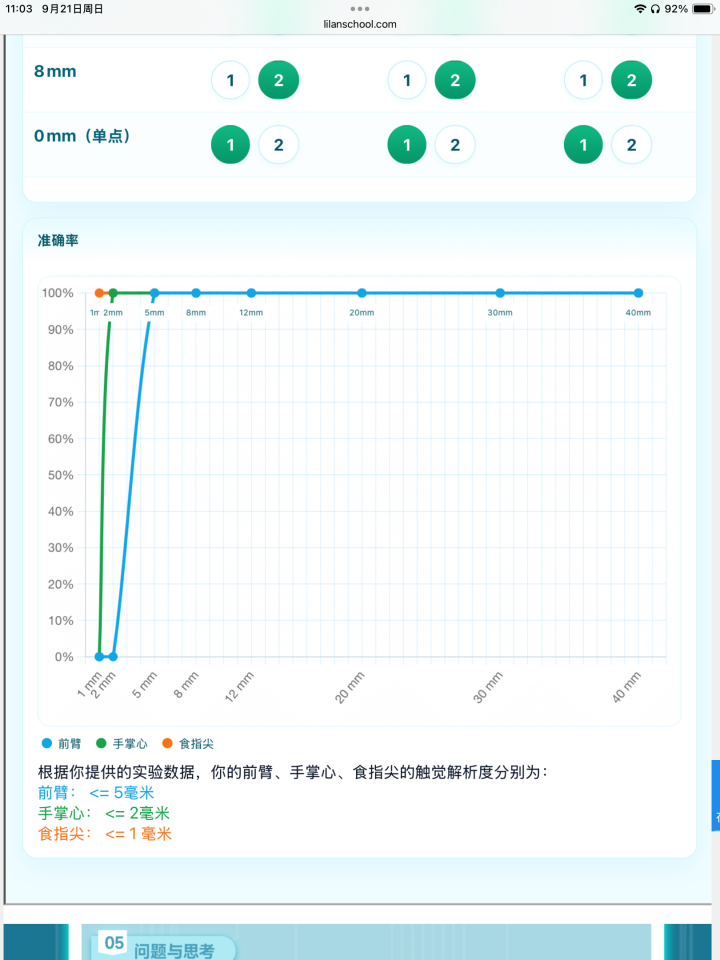Open the three-dot multitasking menu at top
Screen dimensions: 720x960
coord(360,8)
